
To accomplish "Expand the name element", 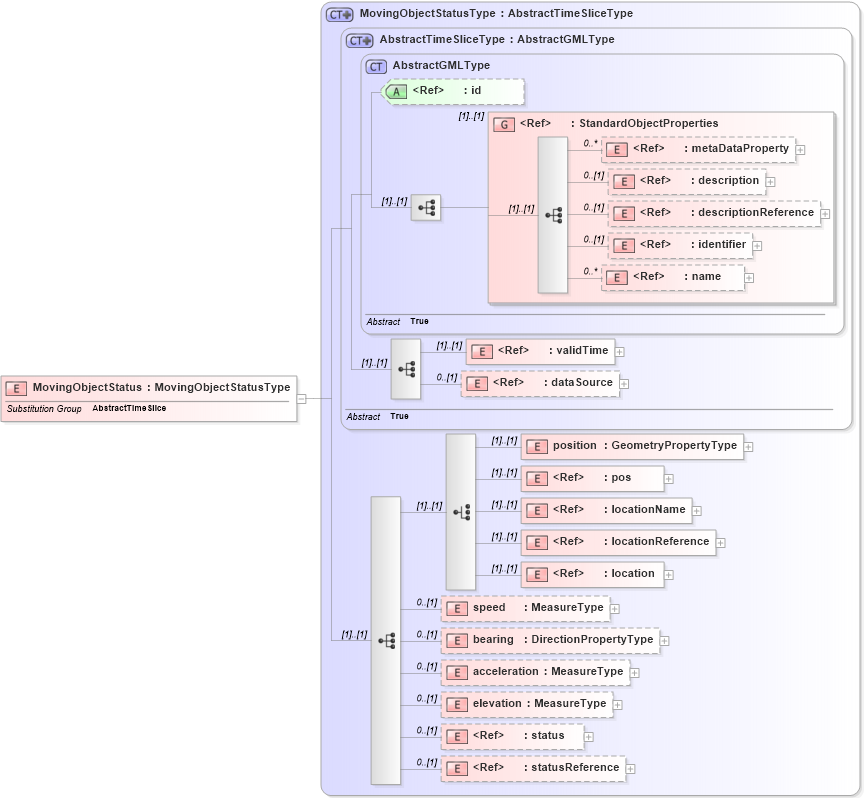I will click(x=749, y=278).
